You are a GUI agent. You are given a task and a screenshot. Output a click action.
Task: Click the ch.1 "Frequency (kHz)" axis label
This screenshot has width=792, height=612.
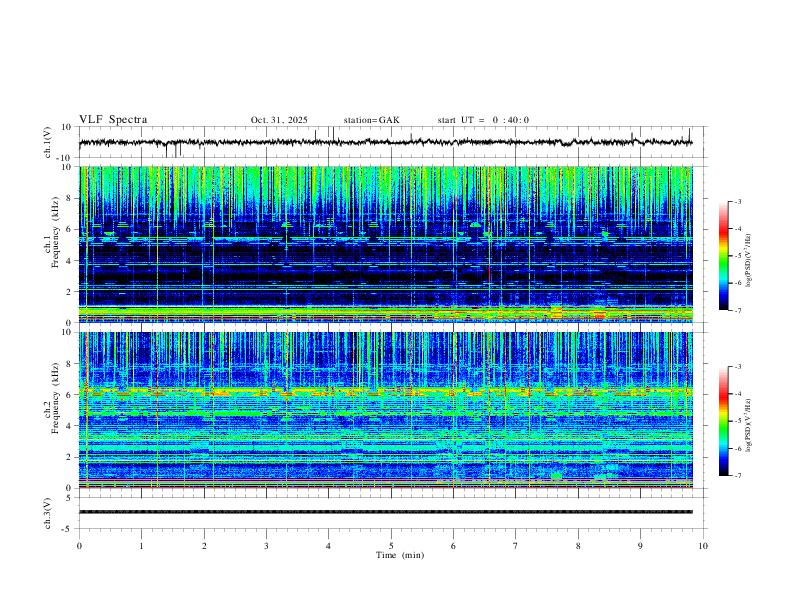[56, 232]
